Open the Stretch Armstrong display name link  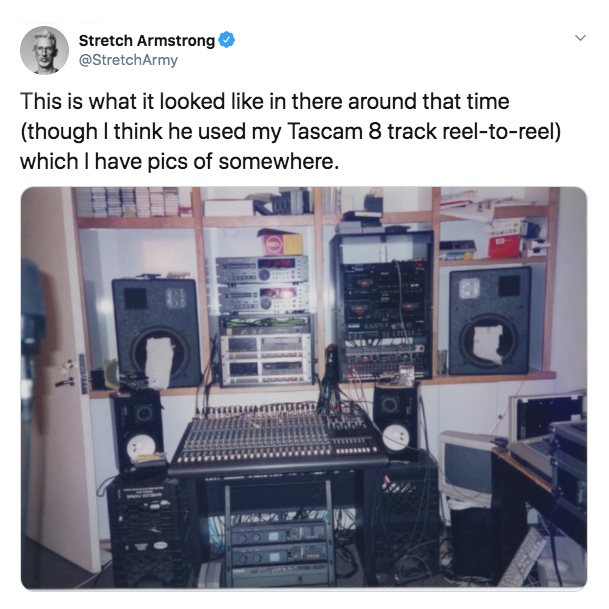coord(146,40)
